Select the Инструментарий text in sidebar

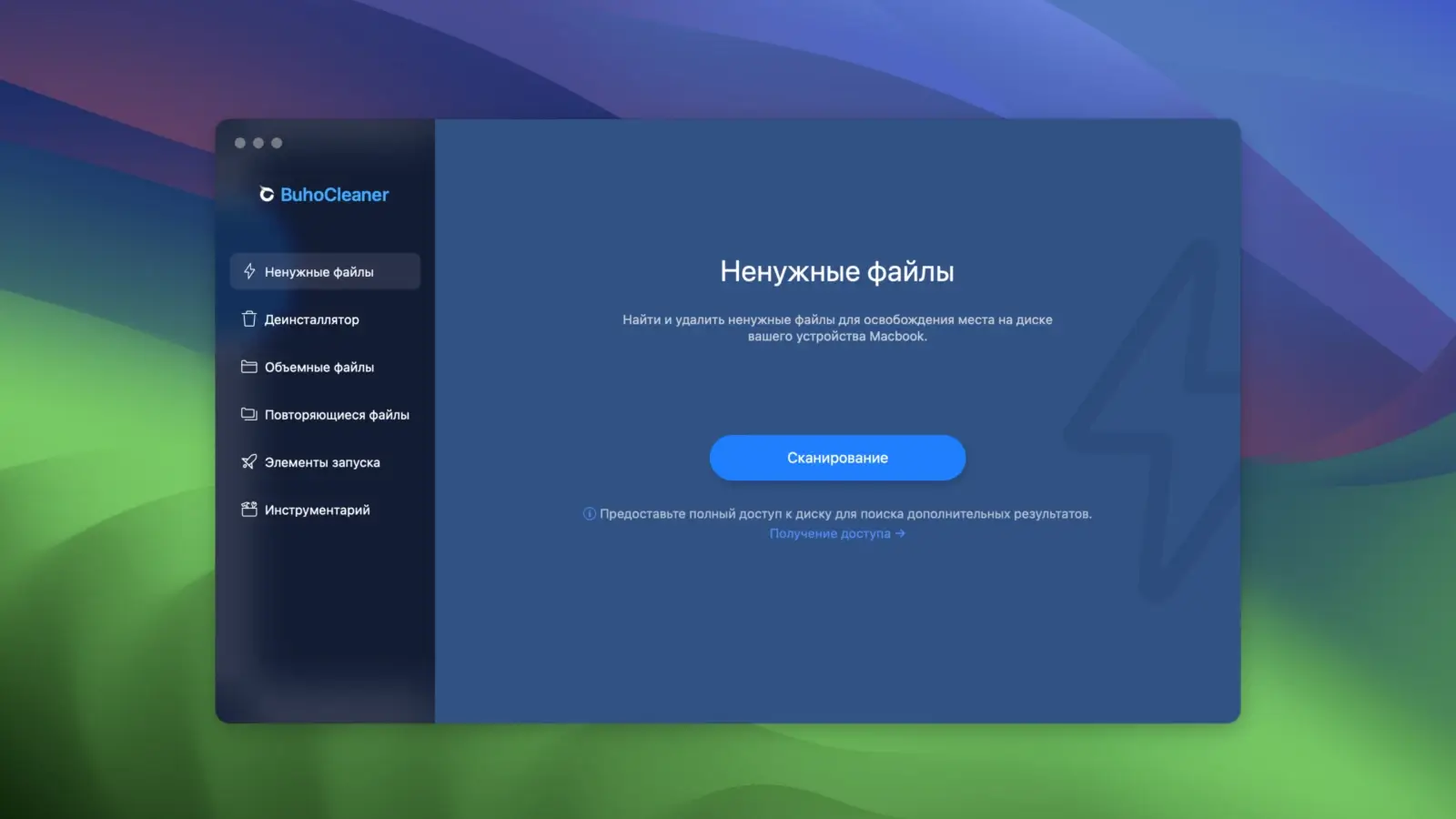[x=317, y=511]
